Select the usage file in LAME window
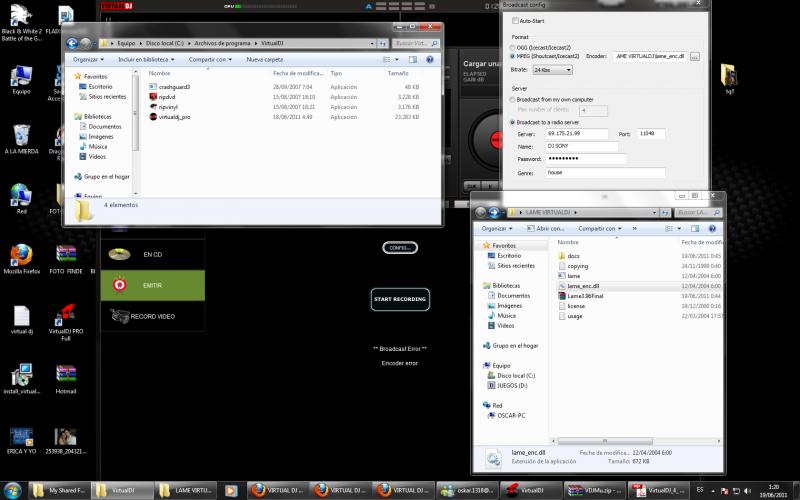The image size is (800, 500). (x=574, y=316)
